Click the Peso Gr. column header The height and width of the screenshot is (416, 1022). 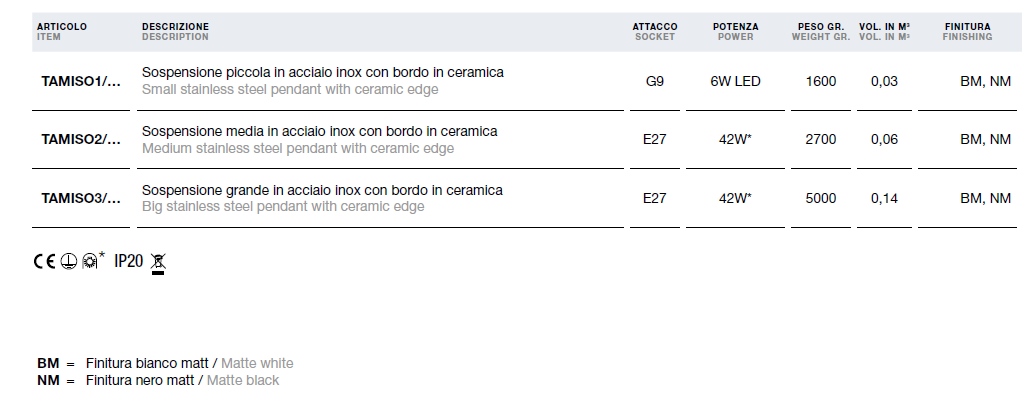[821, 32]
